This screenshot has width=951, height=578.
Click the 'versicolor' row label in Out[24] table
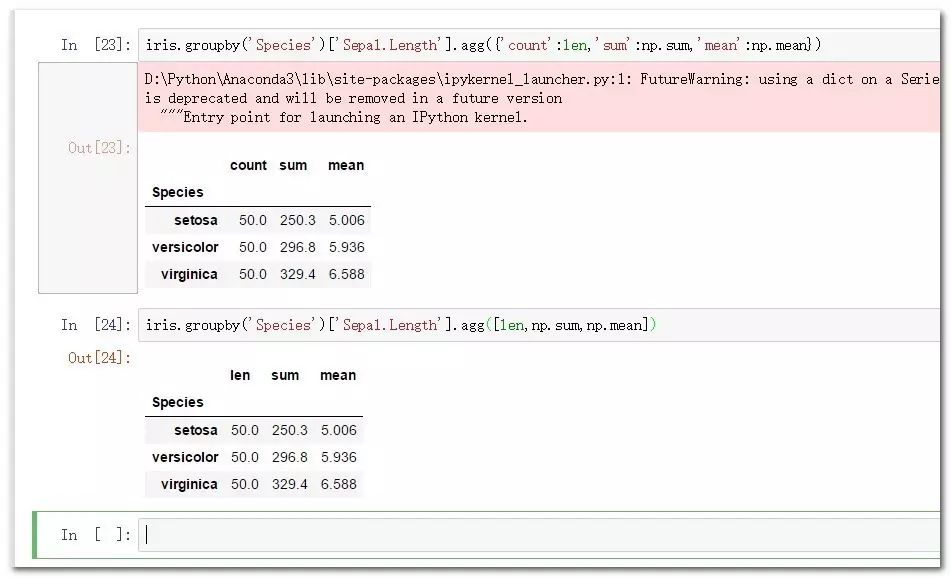click(185, 457)
